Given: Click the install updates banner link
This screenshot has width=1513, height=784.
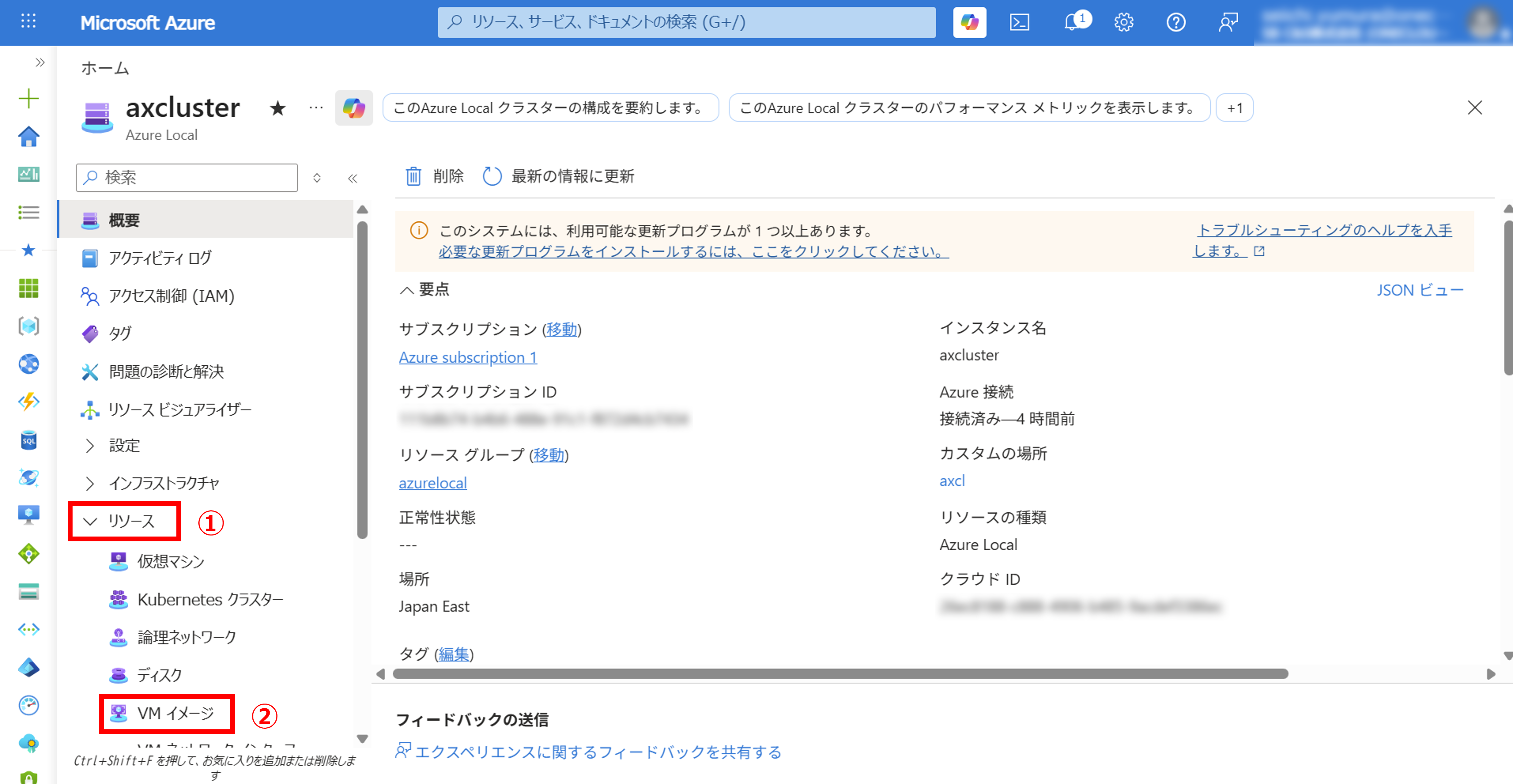Looking at the screenshot, I should pos(693,251).
